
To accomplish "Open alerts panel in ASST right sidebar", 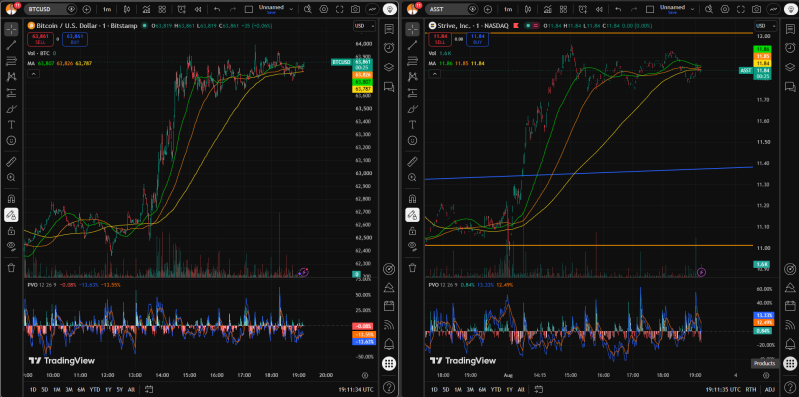I will pos(790,47).
